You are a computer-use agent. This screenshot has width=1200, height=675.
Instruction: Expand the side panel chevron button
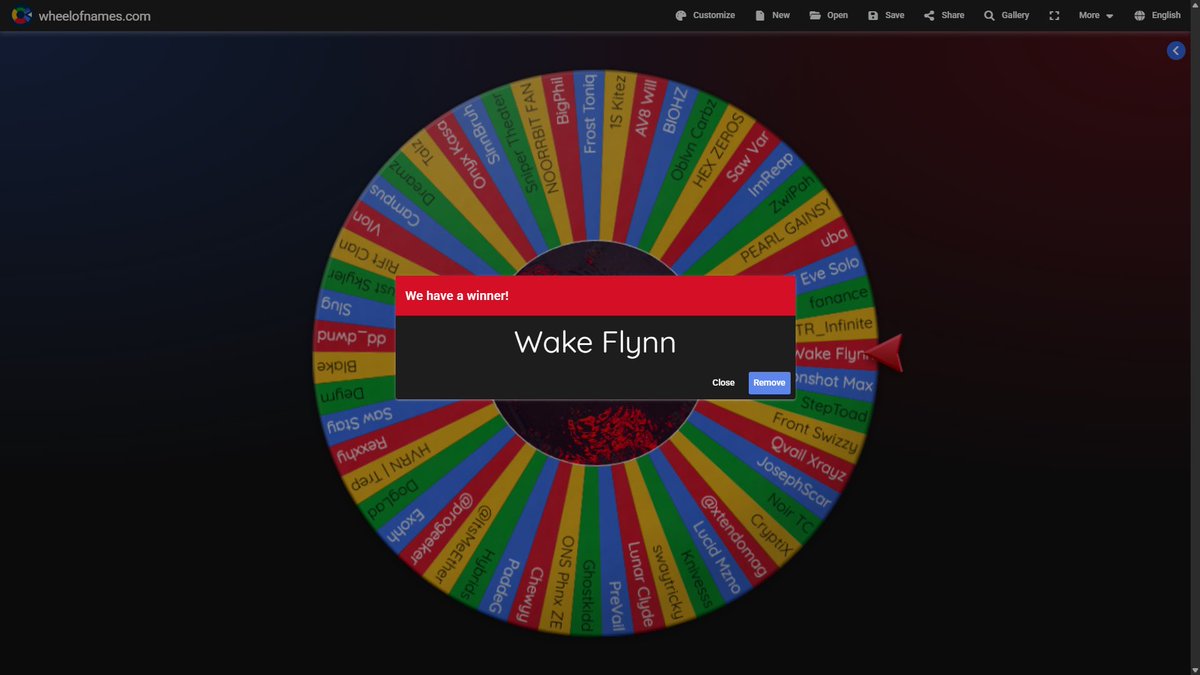tap(1176, 51)
